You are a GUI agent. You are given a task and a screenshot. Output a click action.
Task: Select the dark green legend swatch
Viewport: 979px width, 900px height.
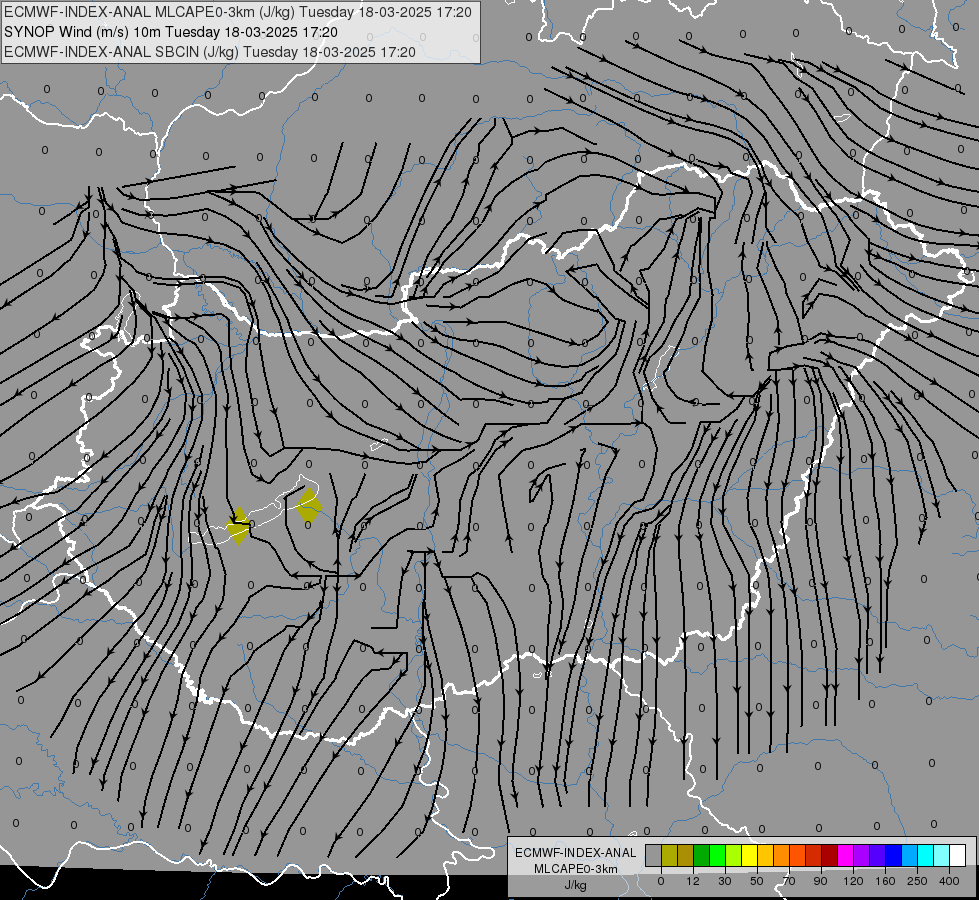pos(702,856)
